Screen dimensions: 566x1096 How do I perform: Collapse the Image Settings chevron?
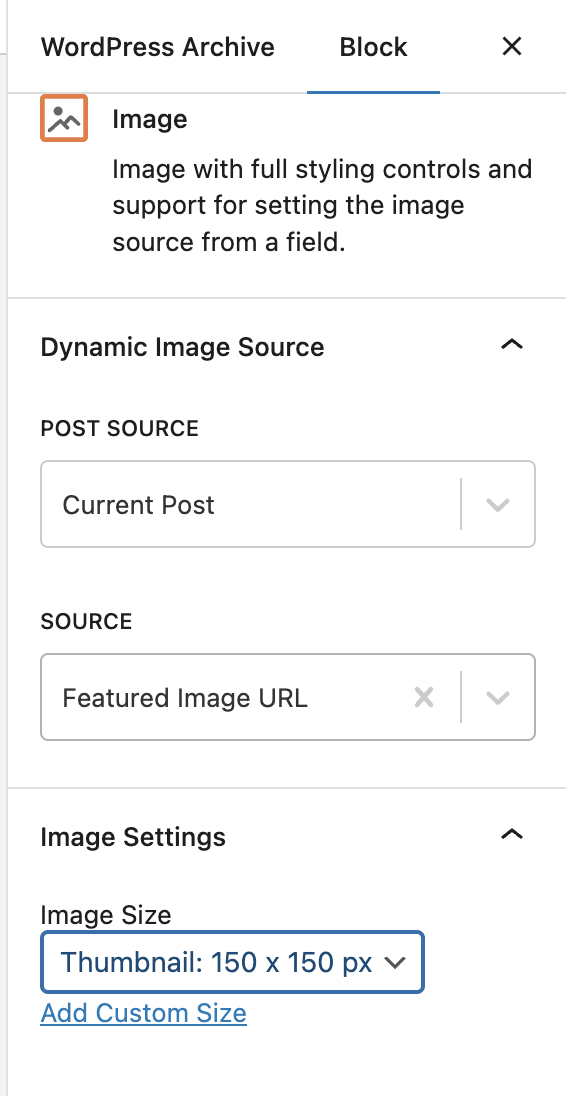tap(512, 835)
